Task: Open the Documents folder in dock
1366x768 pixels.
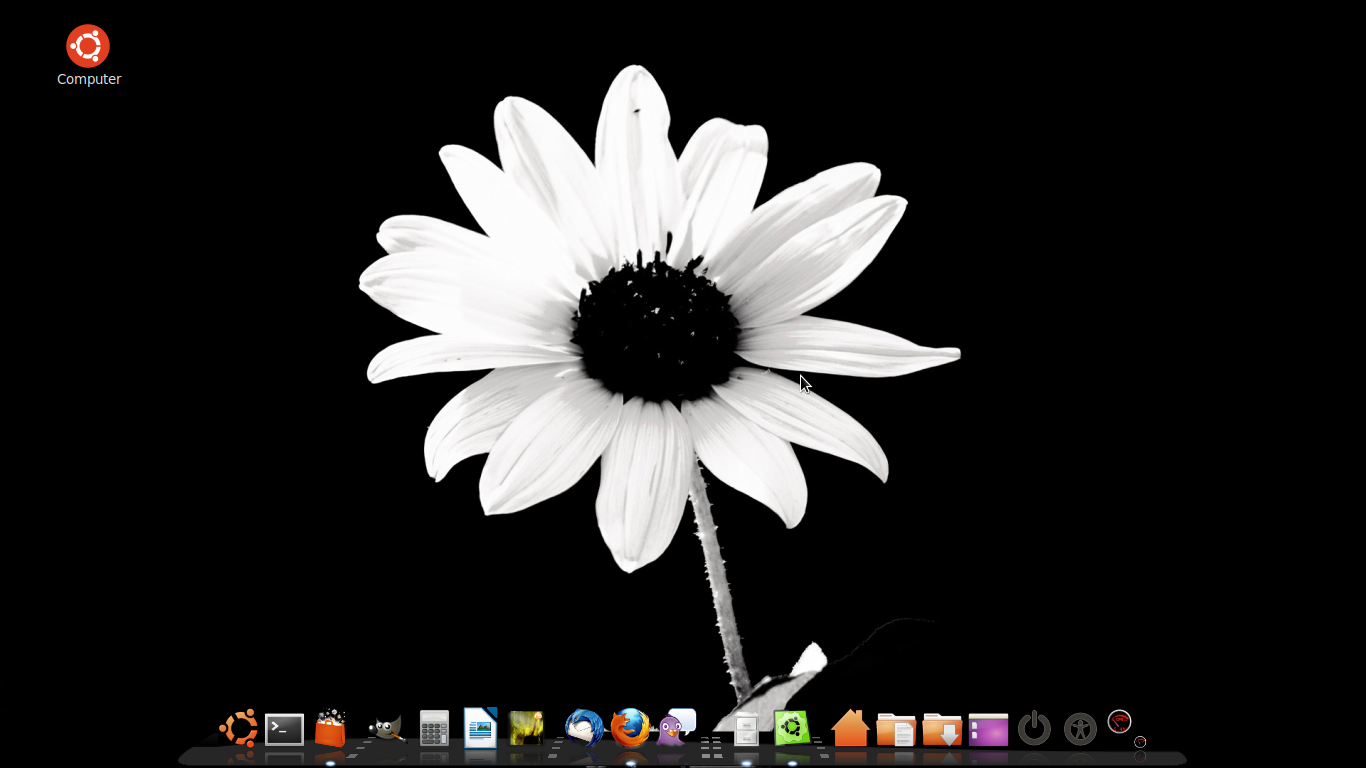Action: tap(896, 729)
